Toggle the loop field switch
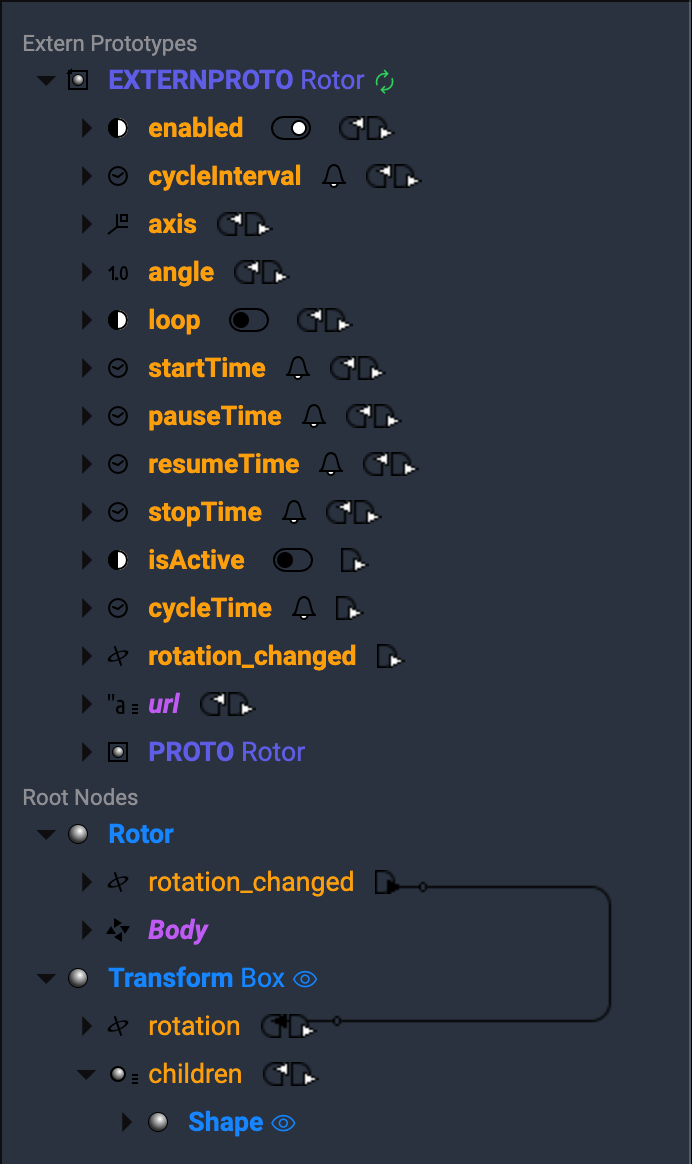Image resolution: width=692 pixels, height=1164 pixels. coord(249,321)
